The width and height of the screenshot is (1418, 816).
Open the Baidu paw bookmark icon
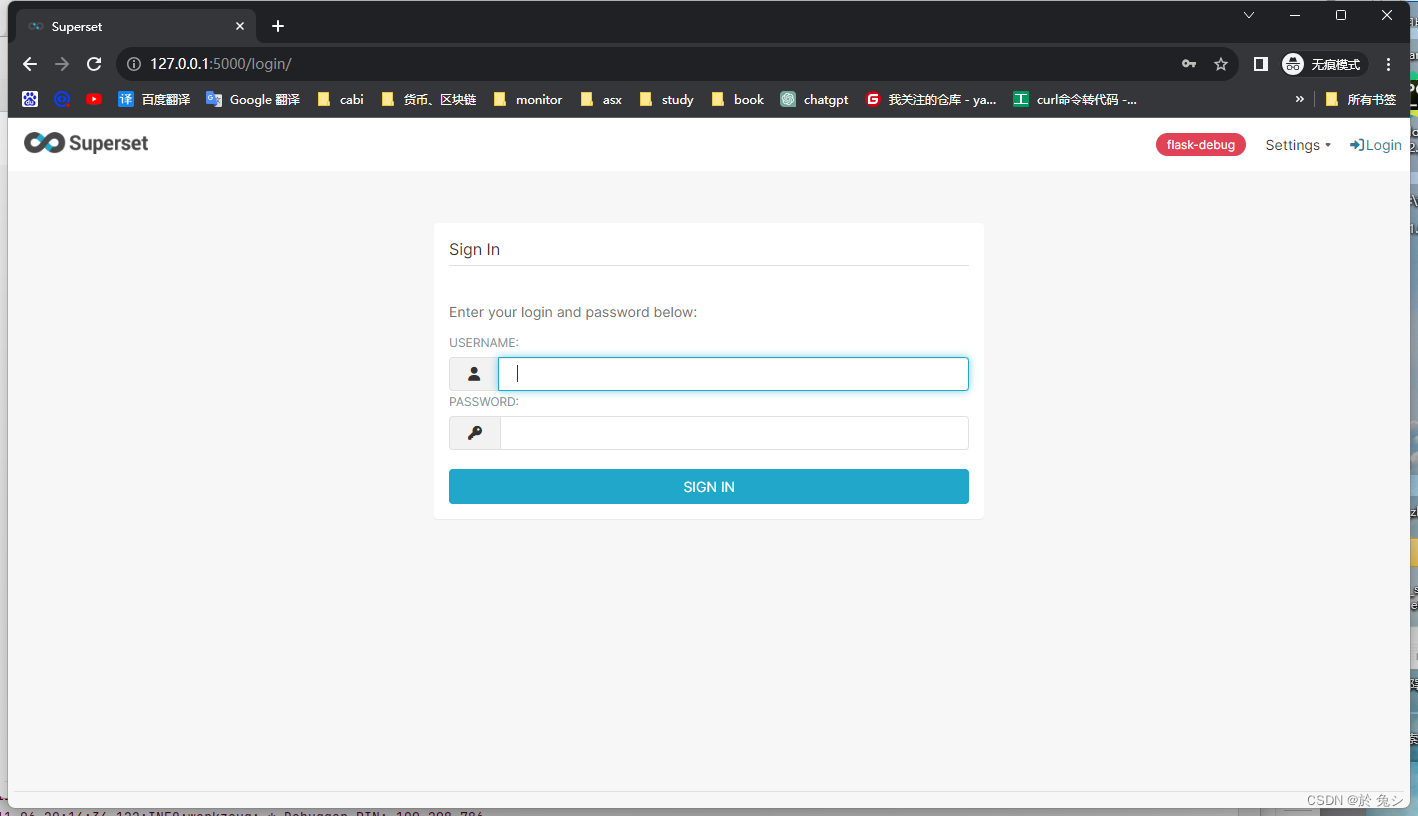coord(30,99)
